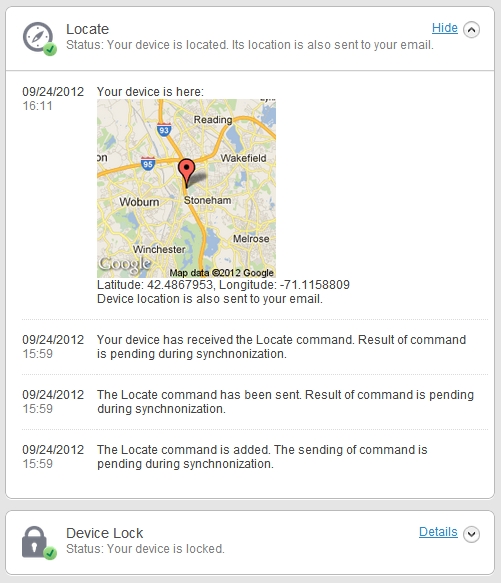The height and width of the screenshot is (583, 501).
Task: Open the Device Lock Details link
Action: point(438,532)
